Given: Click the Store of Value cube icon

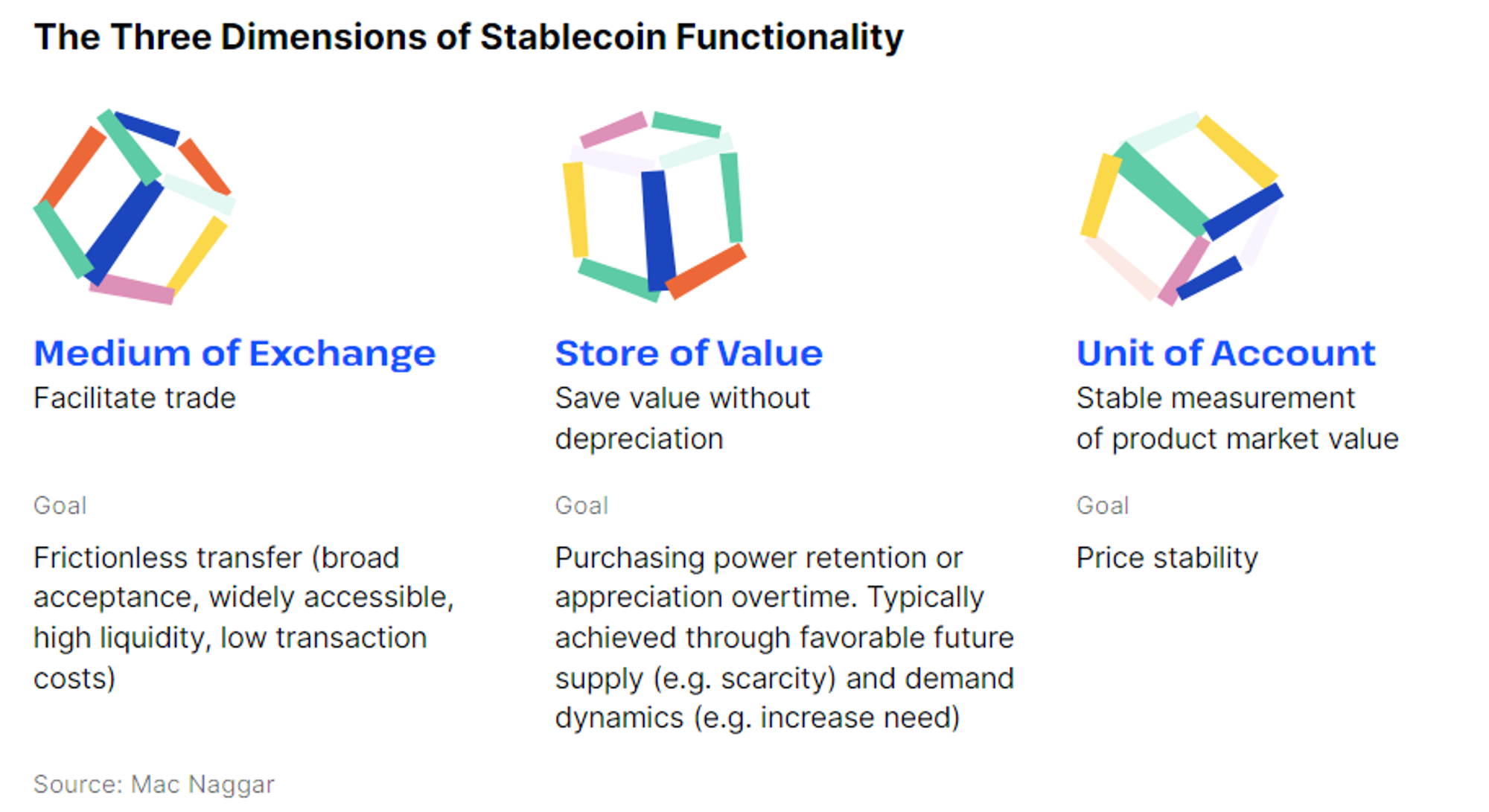Looking at the screenshot, I should click(x=654, y=206).
